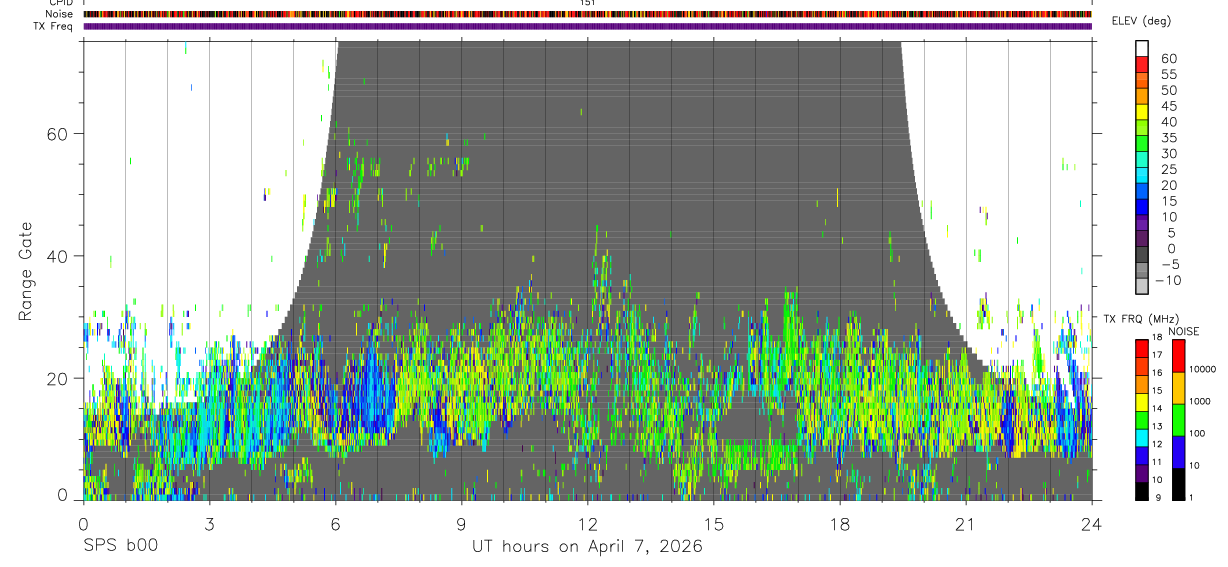Click the '20' tick on Range Gate axis
1228x567 pixels.
coord(59,378)
